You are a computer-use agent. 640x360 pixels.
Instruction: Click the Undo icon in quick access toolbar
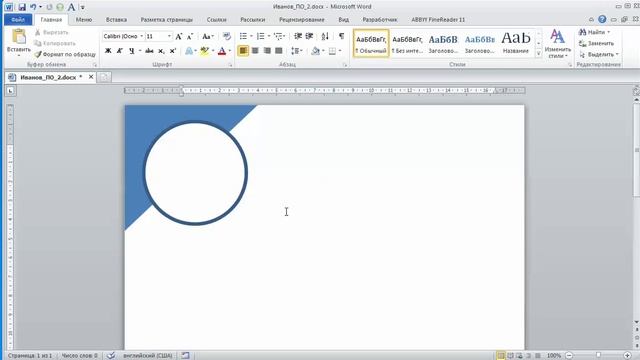click(33, 7)
